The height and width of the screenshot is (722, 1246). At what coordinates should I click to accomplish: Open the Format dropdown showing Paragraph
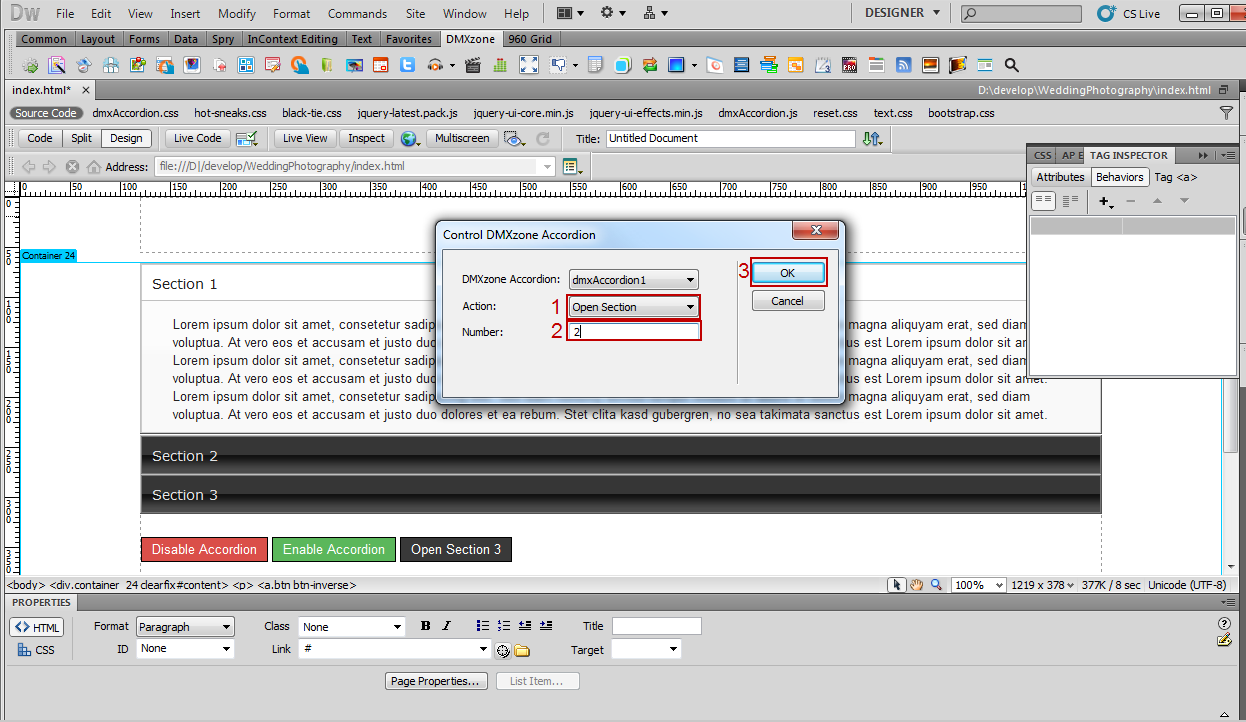click(185, 627)
